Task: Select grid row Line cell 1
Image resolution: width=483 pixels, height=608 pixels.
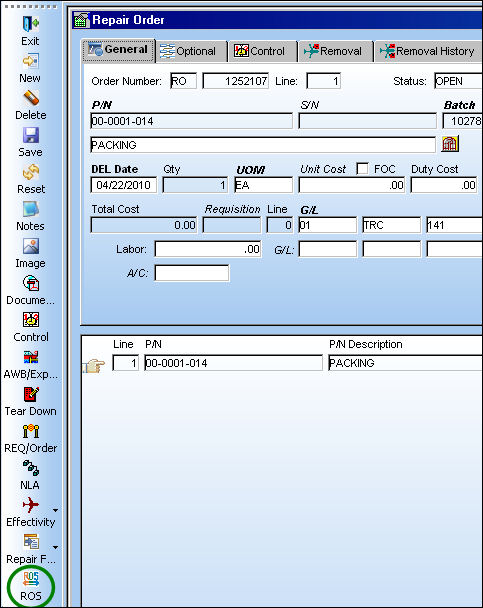Action: (126, 363)
